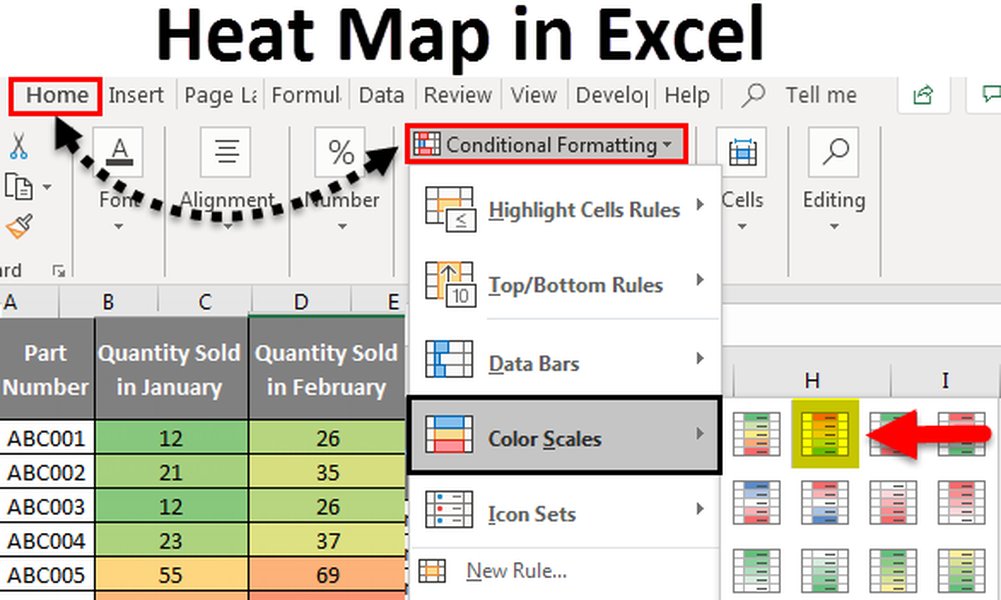
Task: Open the Find & Select magnifier in Editing
Action: tap(834, 152)
